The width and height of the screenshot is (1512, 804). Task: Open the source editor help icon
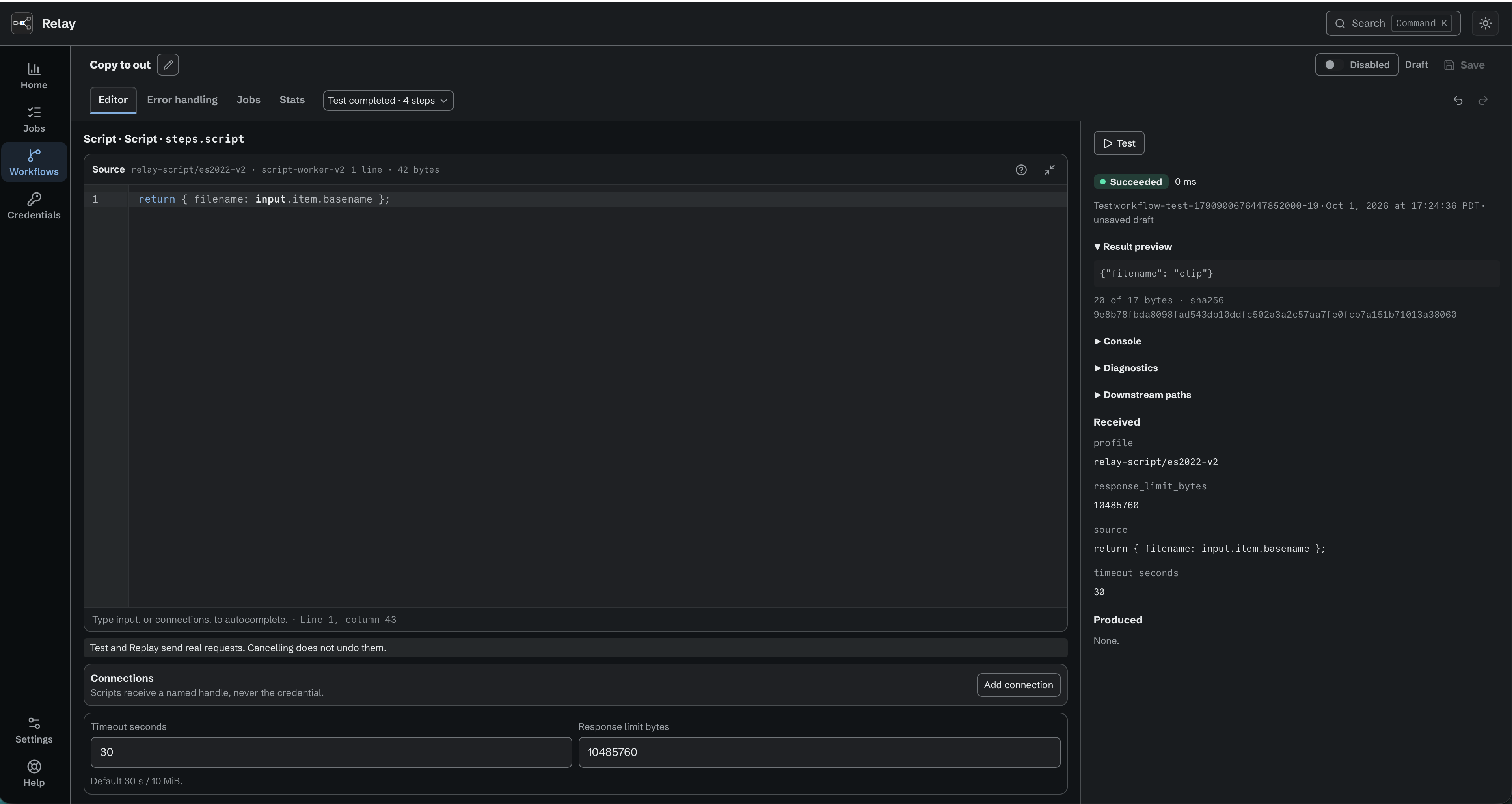pos(1021,169)
